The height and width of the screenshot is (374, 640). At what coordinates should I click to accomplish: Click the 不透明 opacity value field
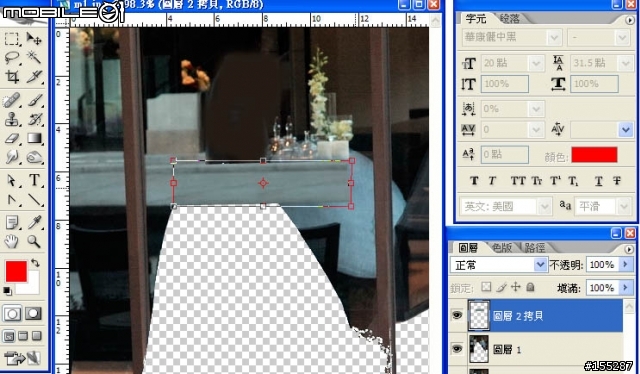point(602,265)
